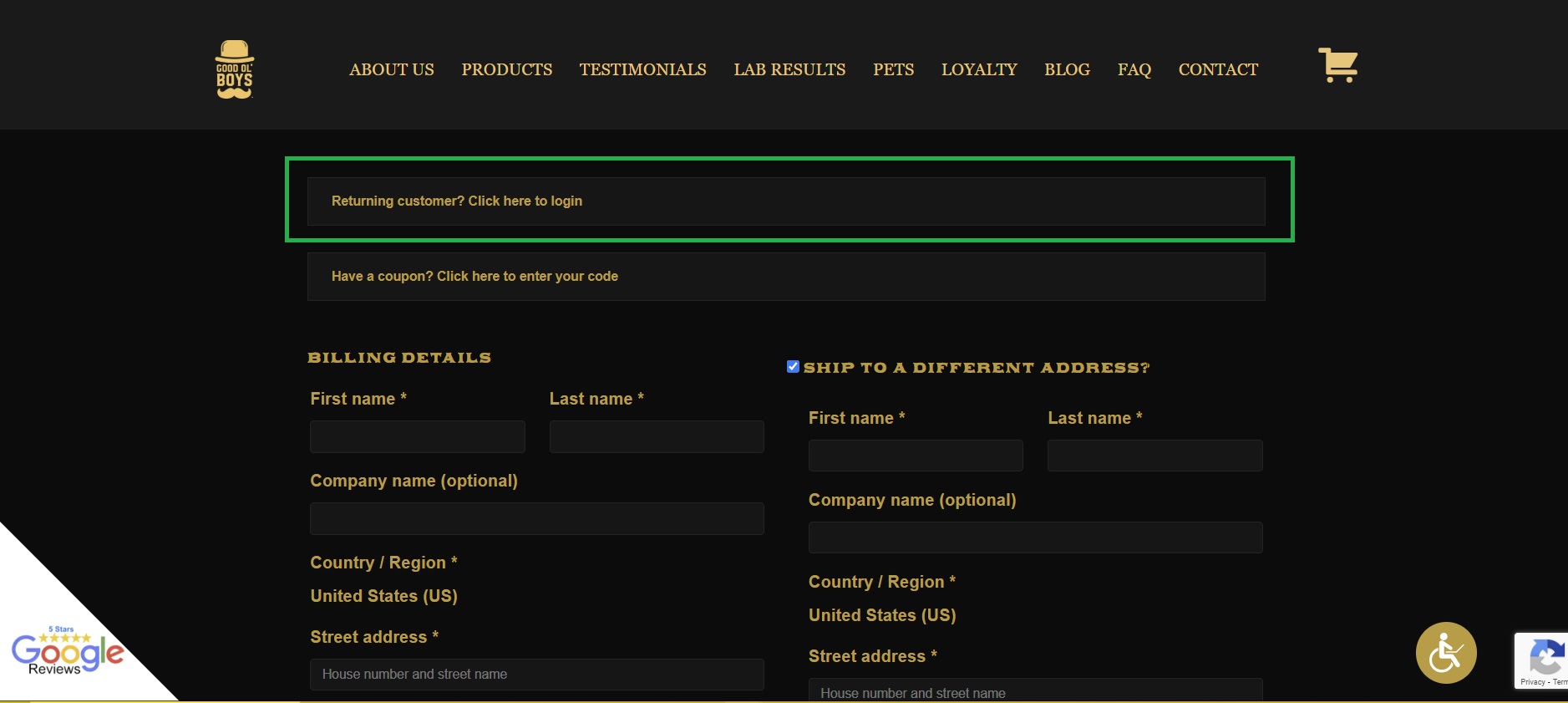Open the Google Reviews badge
1568x703 pixels.
[67, 652]
